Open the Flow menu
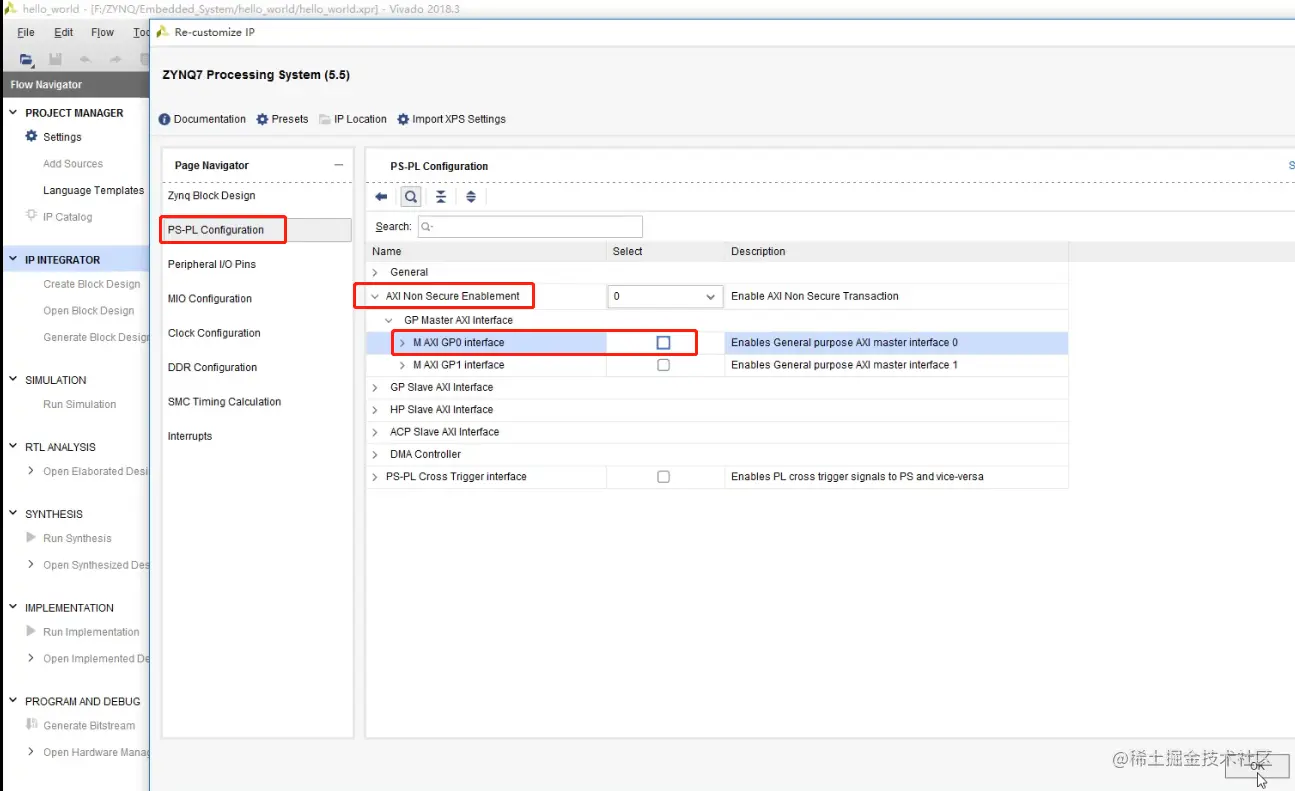The width and height of the screenshot is (1295, 791). pyautogui.click(x=103, y=33)
